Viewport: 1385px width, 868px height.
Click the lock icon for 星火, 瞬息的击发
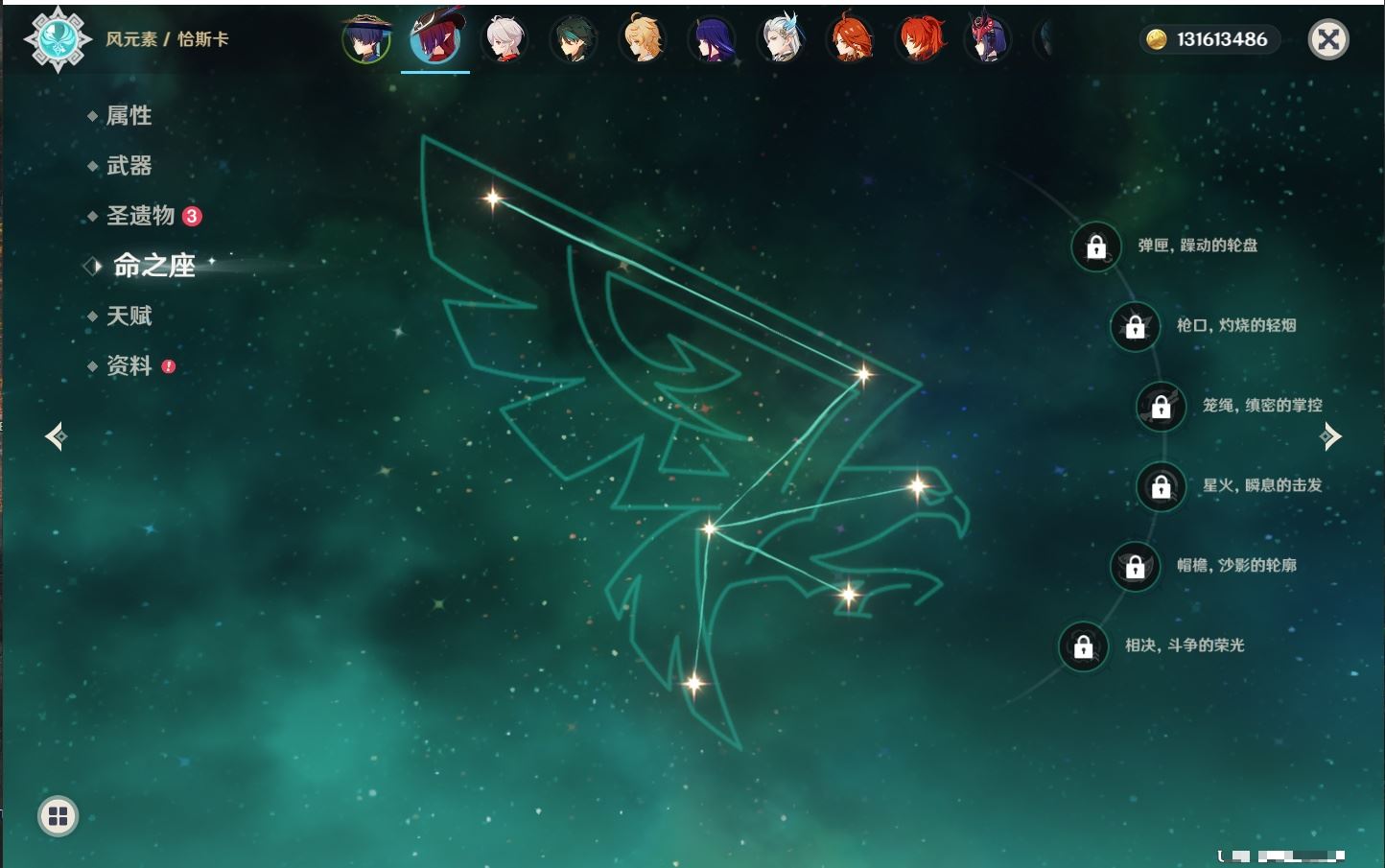click(x=1162, y=487)
